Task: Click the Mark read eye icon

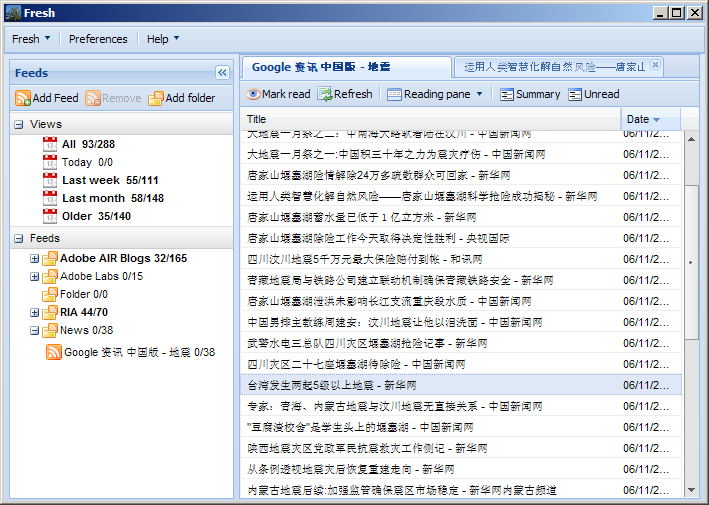Action: click(253, 94)
